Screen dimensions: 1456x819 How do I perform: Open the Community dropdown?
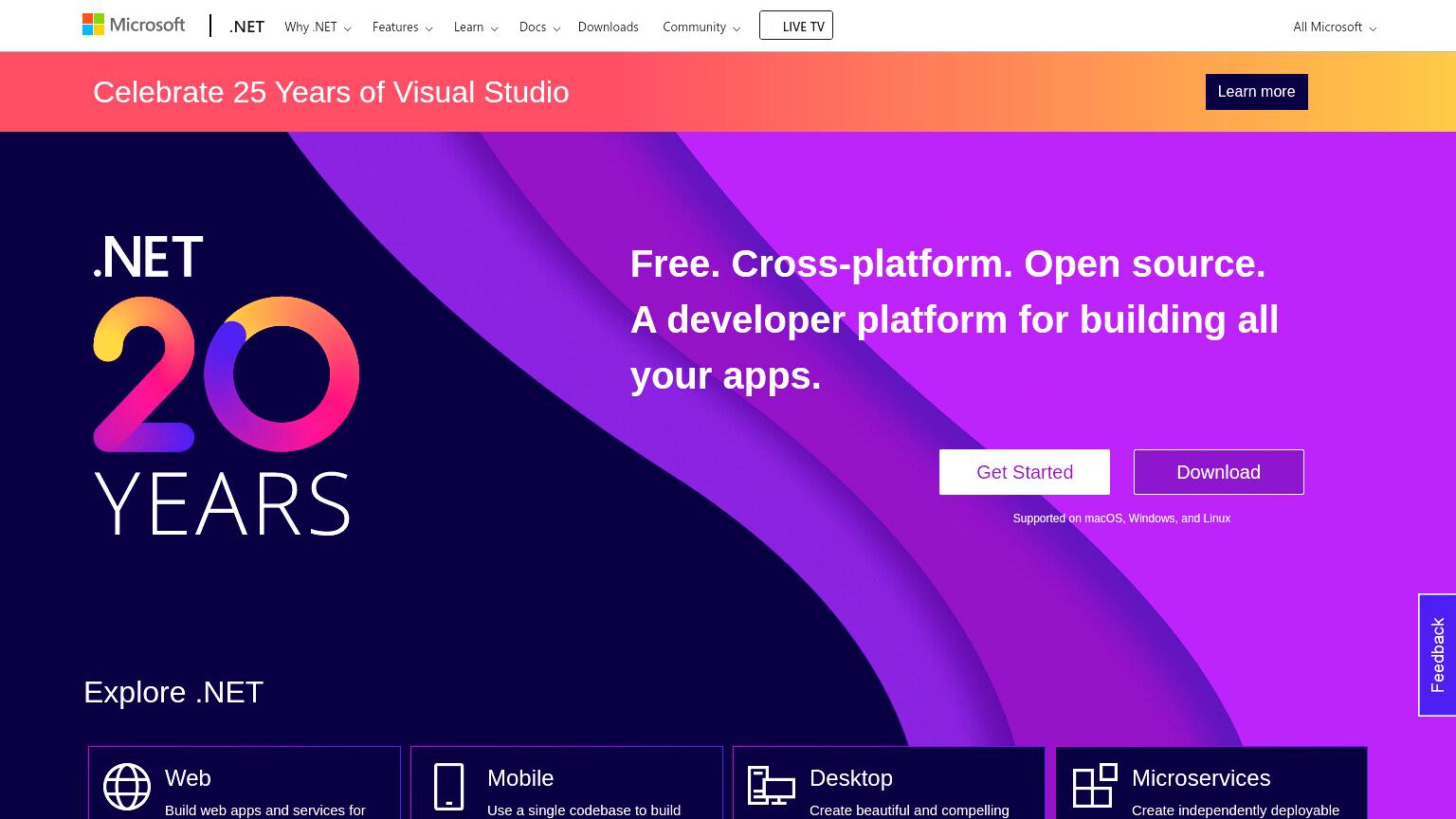[x=701, y=27]
